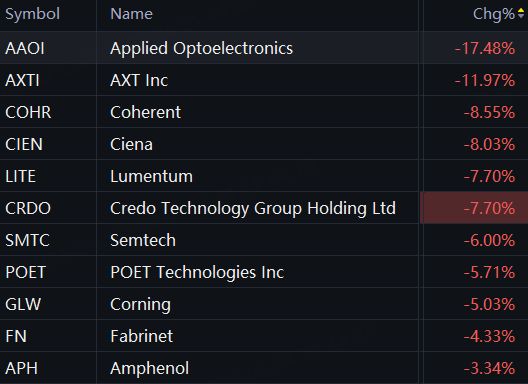Image resolution: width=528 pixels, height=384 pixels.
Task: Click the Symbol column header
Action: tap(32, 14)
